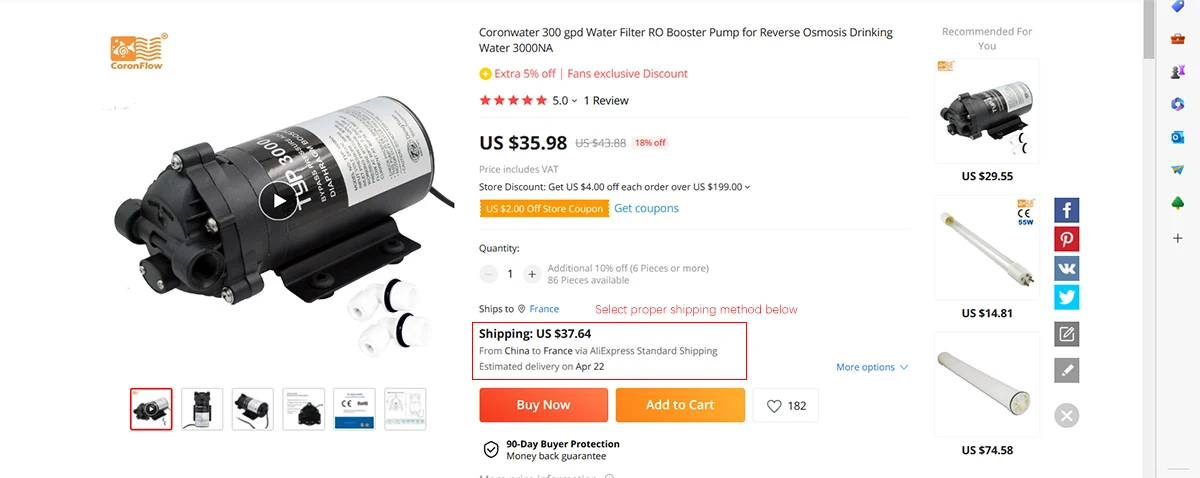
Task: Close the floating side toolbar with X
Action: point(1067,415)
